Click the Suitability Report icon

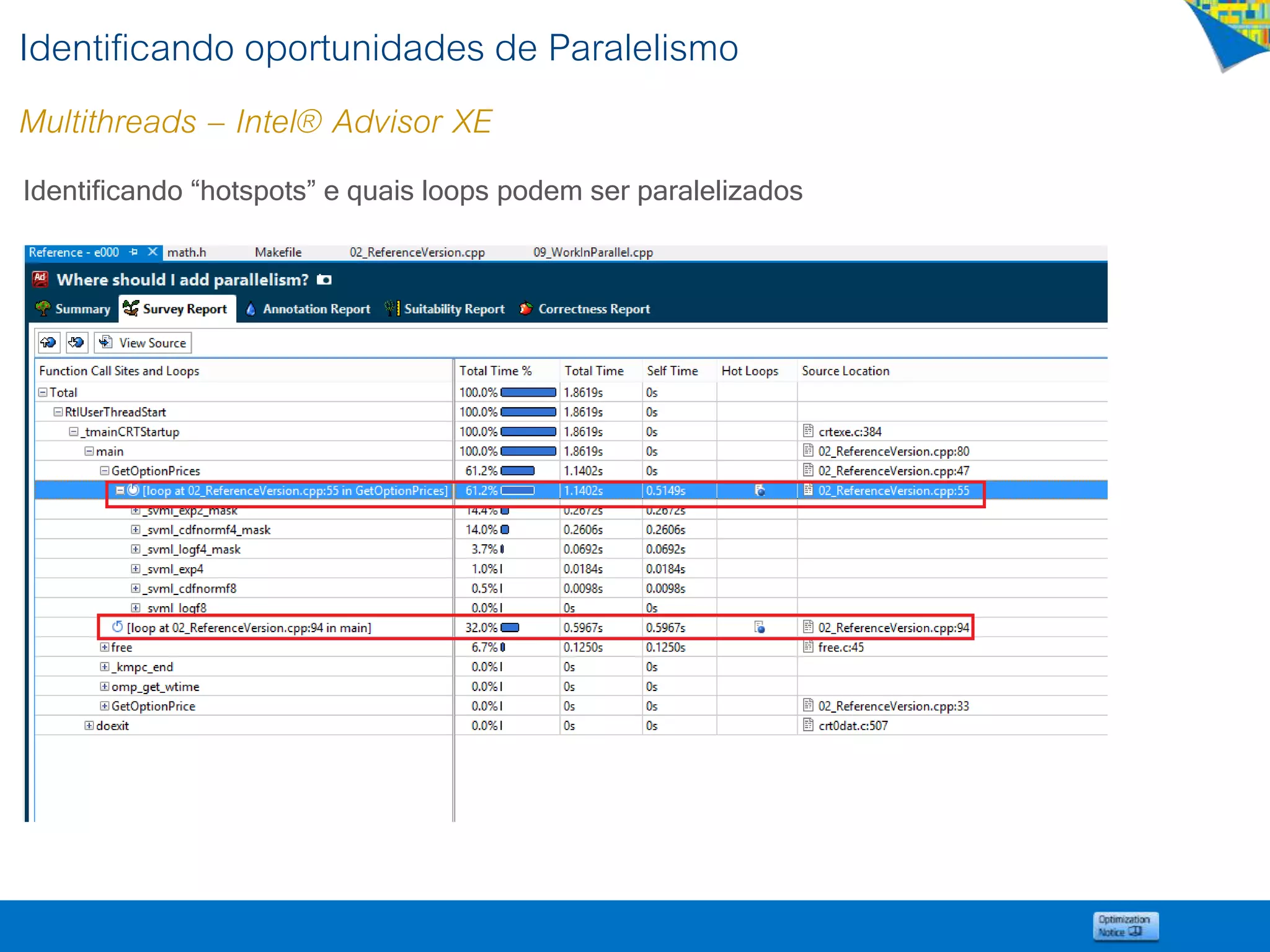pos(392,308)
